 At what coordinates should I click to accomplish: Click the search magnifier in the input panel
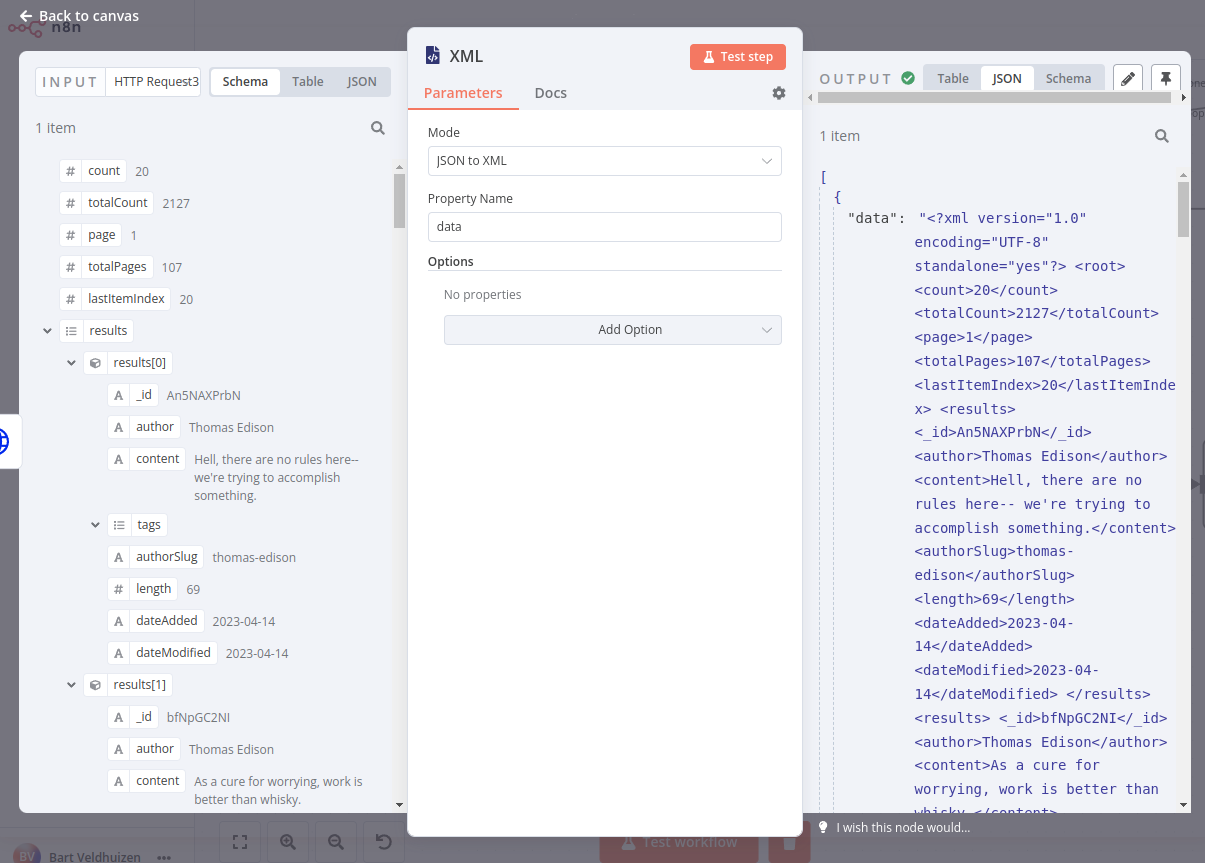point(378,128)
